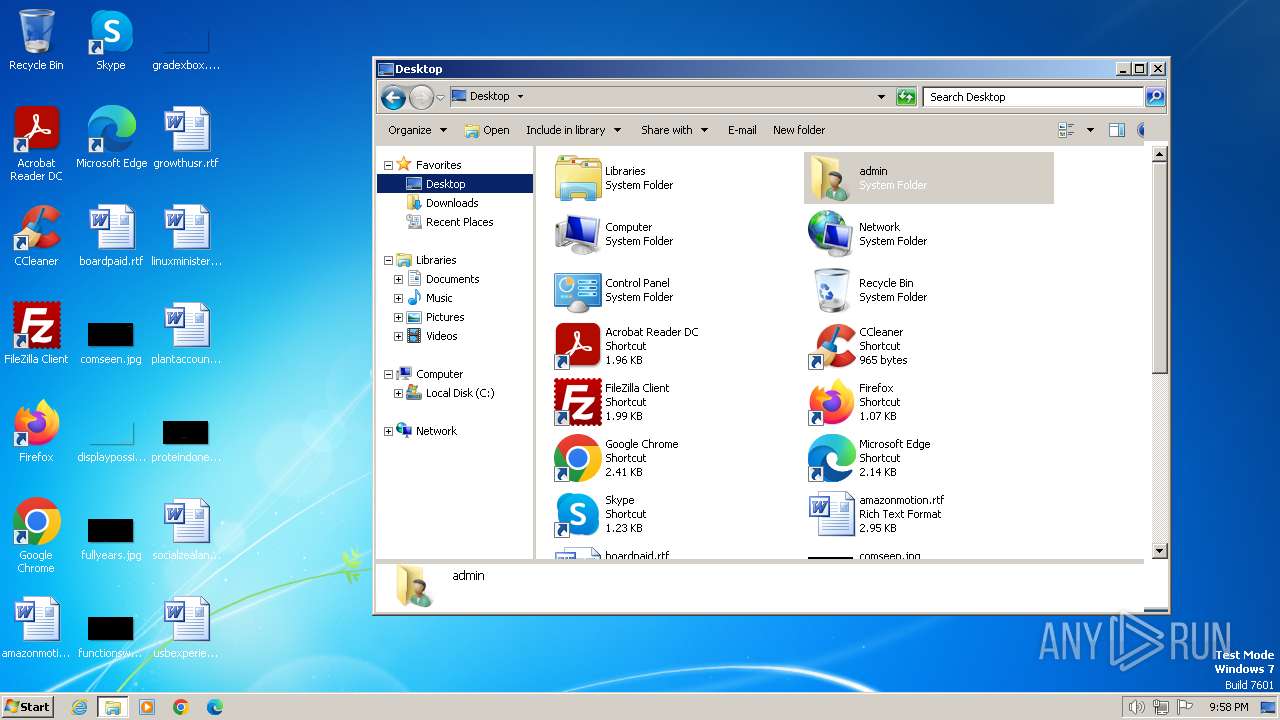Viewport: 1280px width, 720px height.
Task: Click the scrollbar down arrow
Action: (x=1160, y=550)
